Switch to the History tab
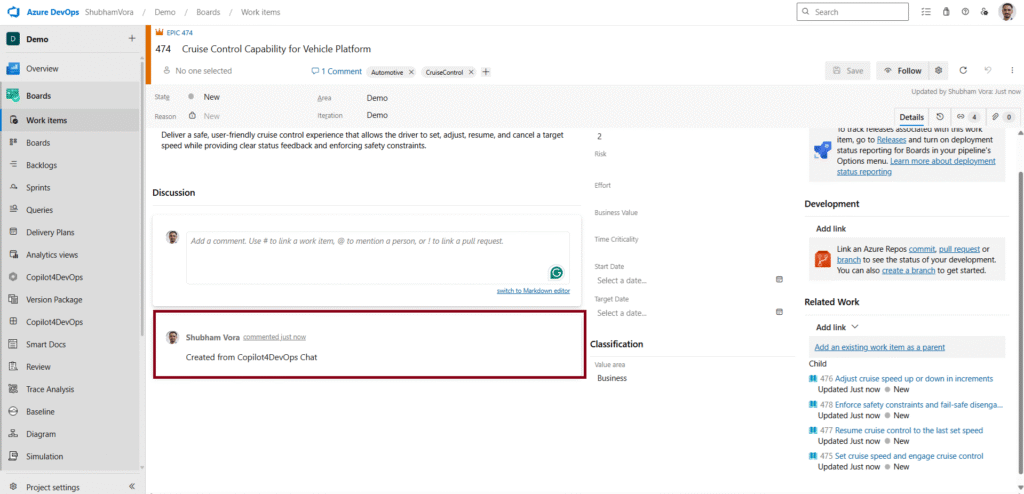Screen dimensions: 1024x494 940,117
